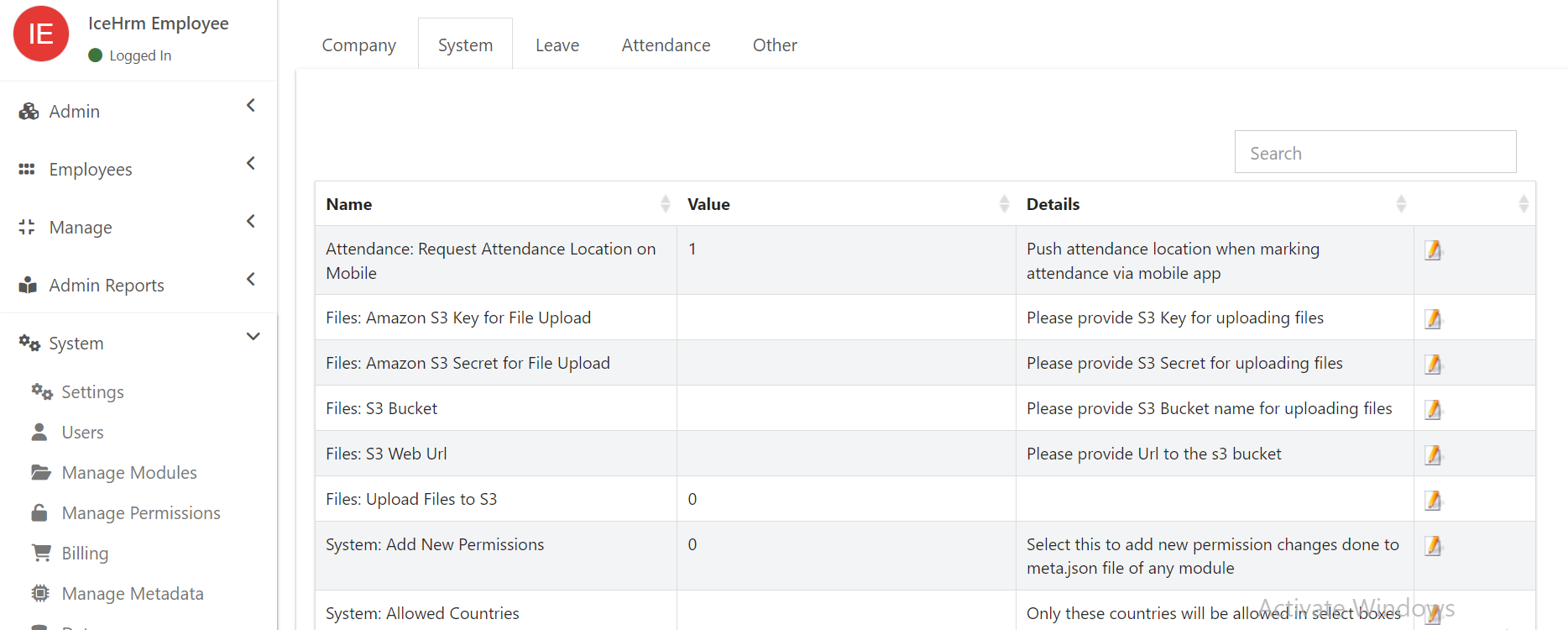
Task: Click 'Please provide Url to the s3 bucket' text
Action: (x=1154, y=454)
